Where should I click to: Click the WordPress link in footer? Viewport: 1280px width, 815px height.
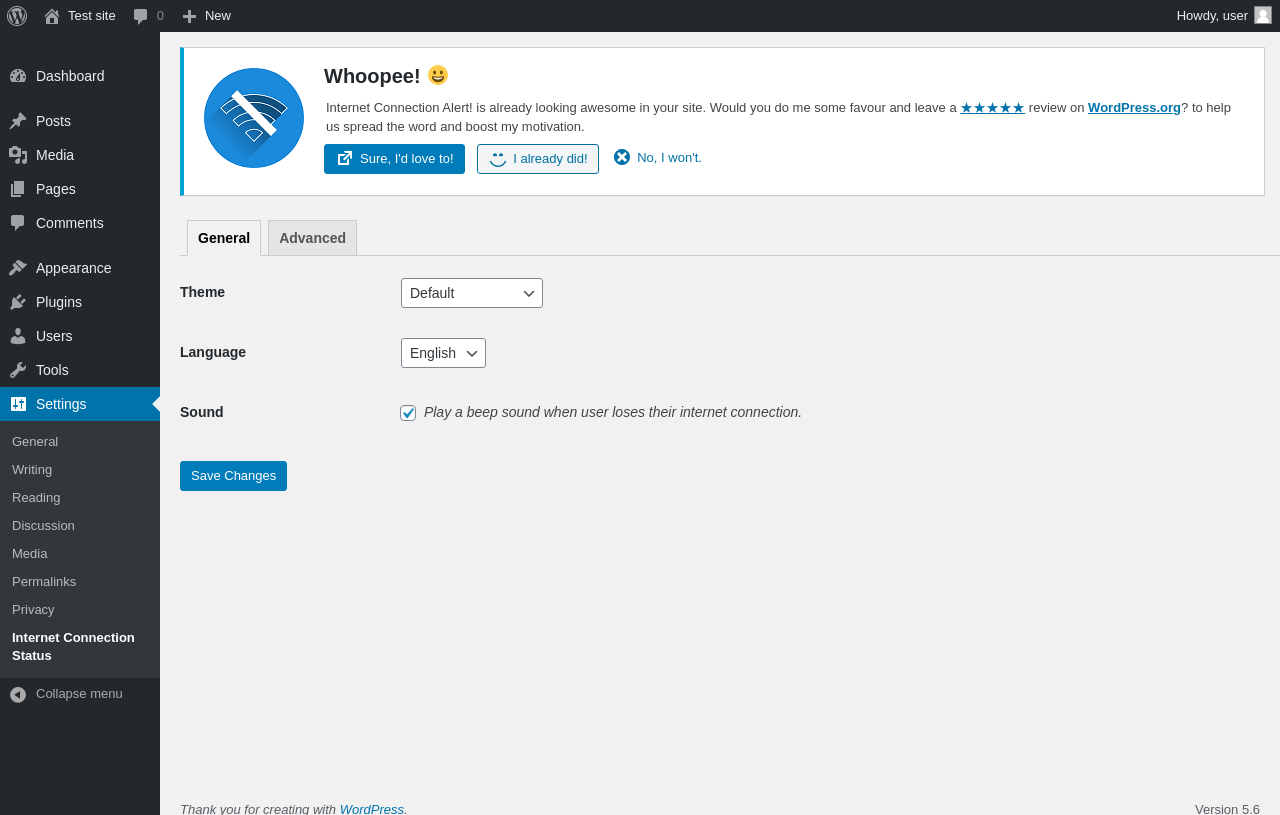pyautogui.click(x=372, y=809)
